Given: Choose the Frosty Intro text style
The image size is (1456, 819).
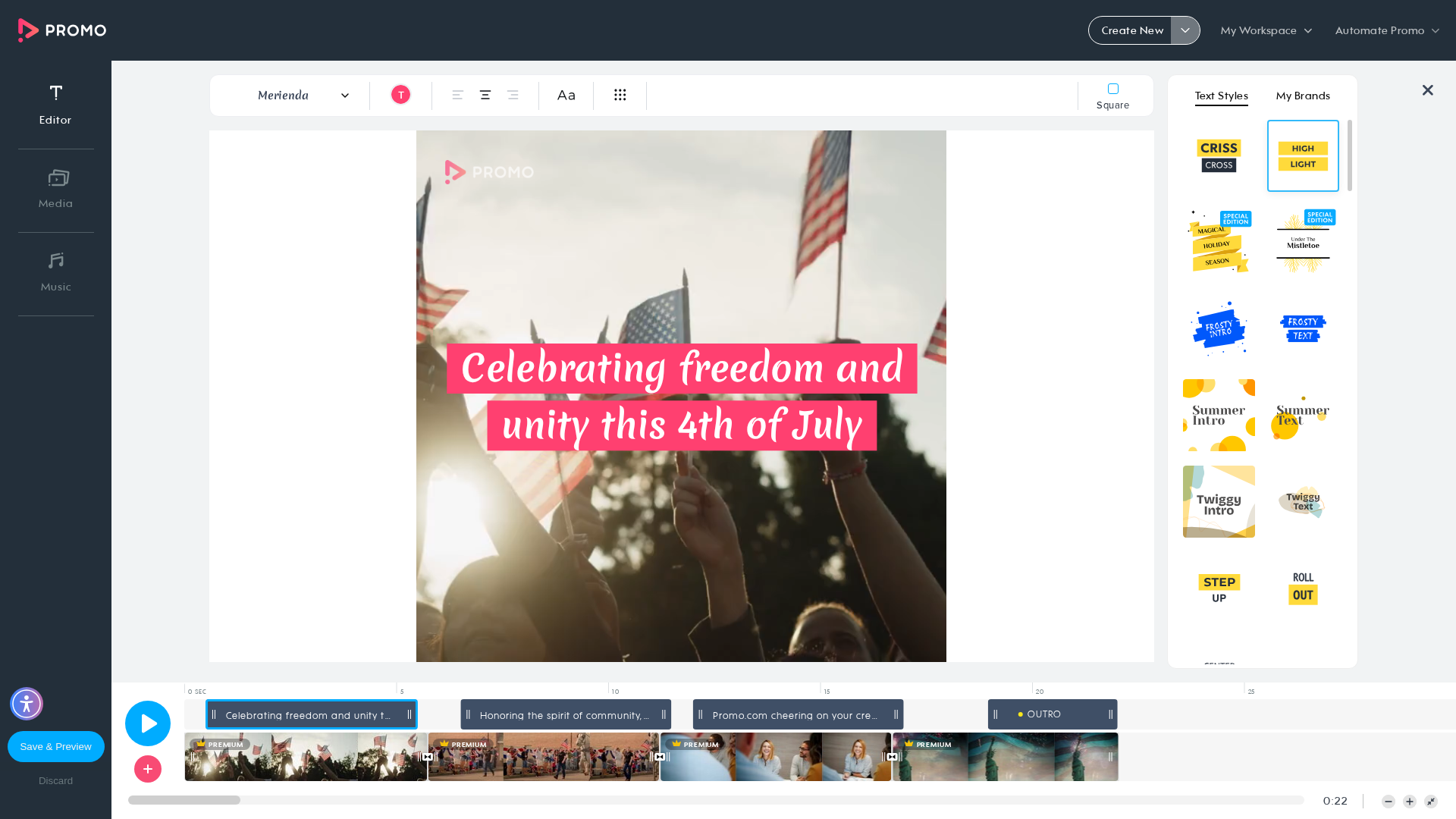Looking at the screenshot, I should pos(1219,328).
